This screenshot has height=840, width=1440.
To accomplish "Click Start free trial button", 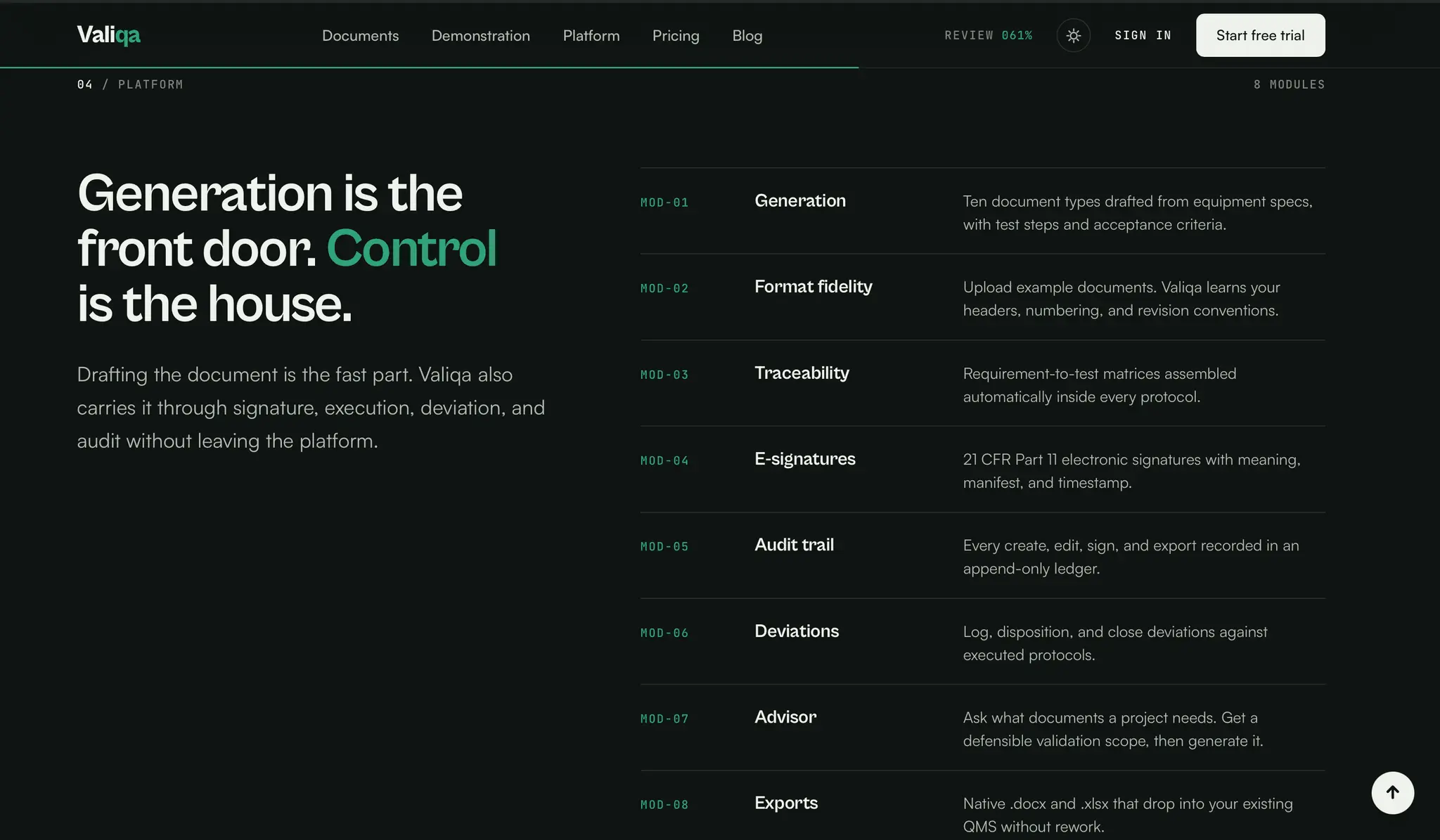I will [x=1260, y=35].
